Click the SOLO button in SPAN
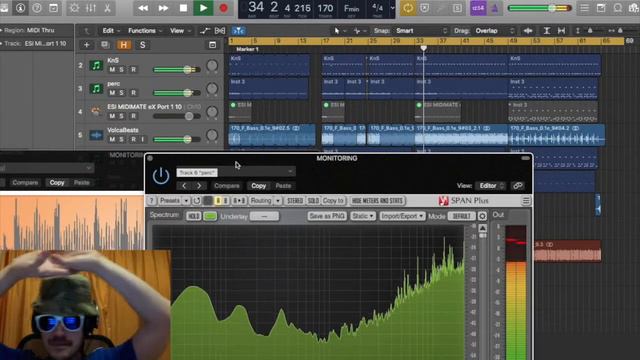This screenshot has width=640, height=360. [x=313, y=201]
